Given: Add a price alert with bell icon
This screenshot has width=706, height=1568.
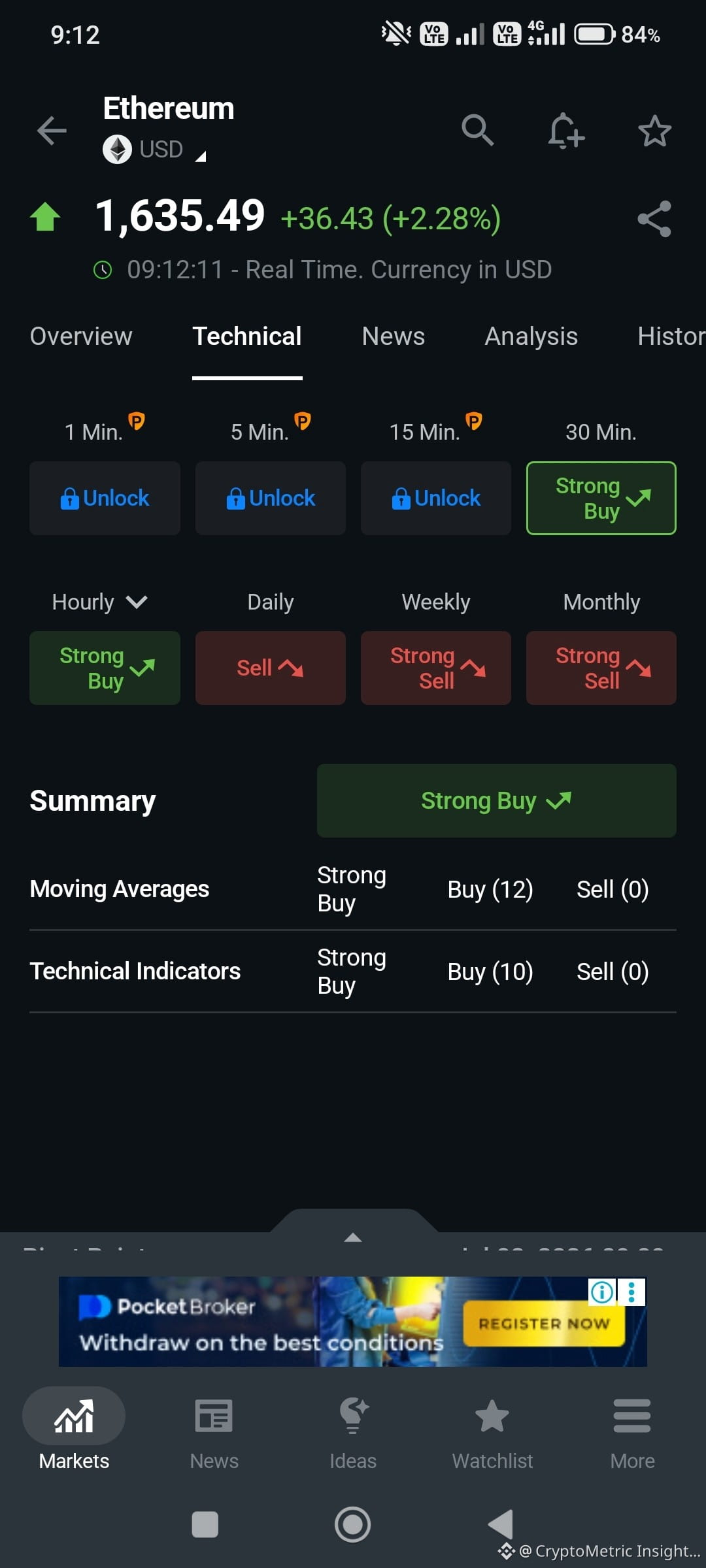Looking at the screenshot, I should click(x=566, y=131).
